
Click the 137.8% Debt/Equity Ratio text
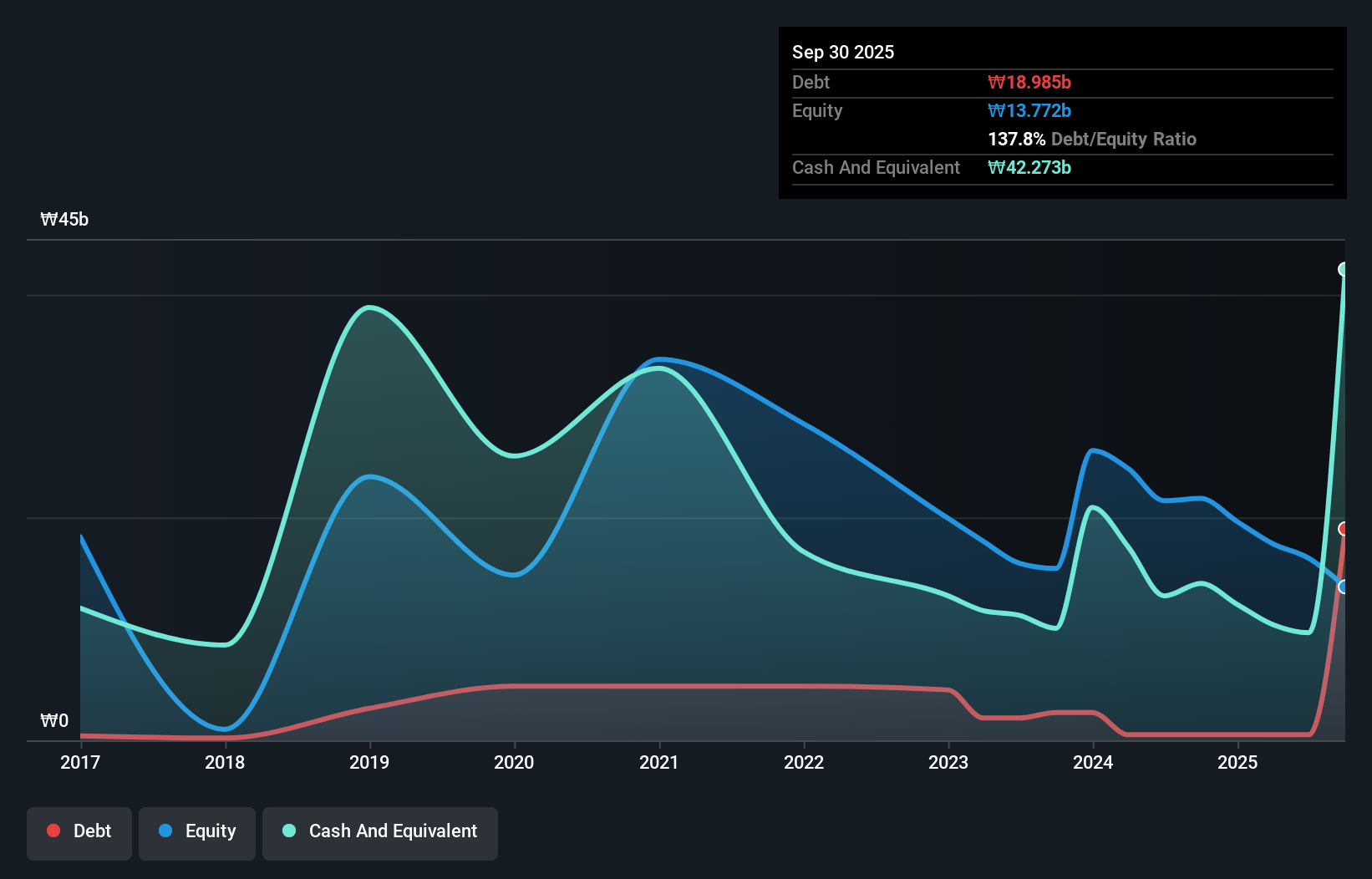[x=1092, y=139]
